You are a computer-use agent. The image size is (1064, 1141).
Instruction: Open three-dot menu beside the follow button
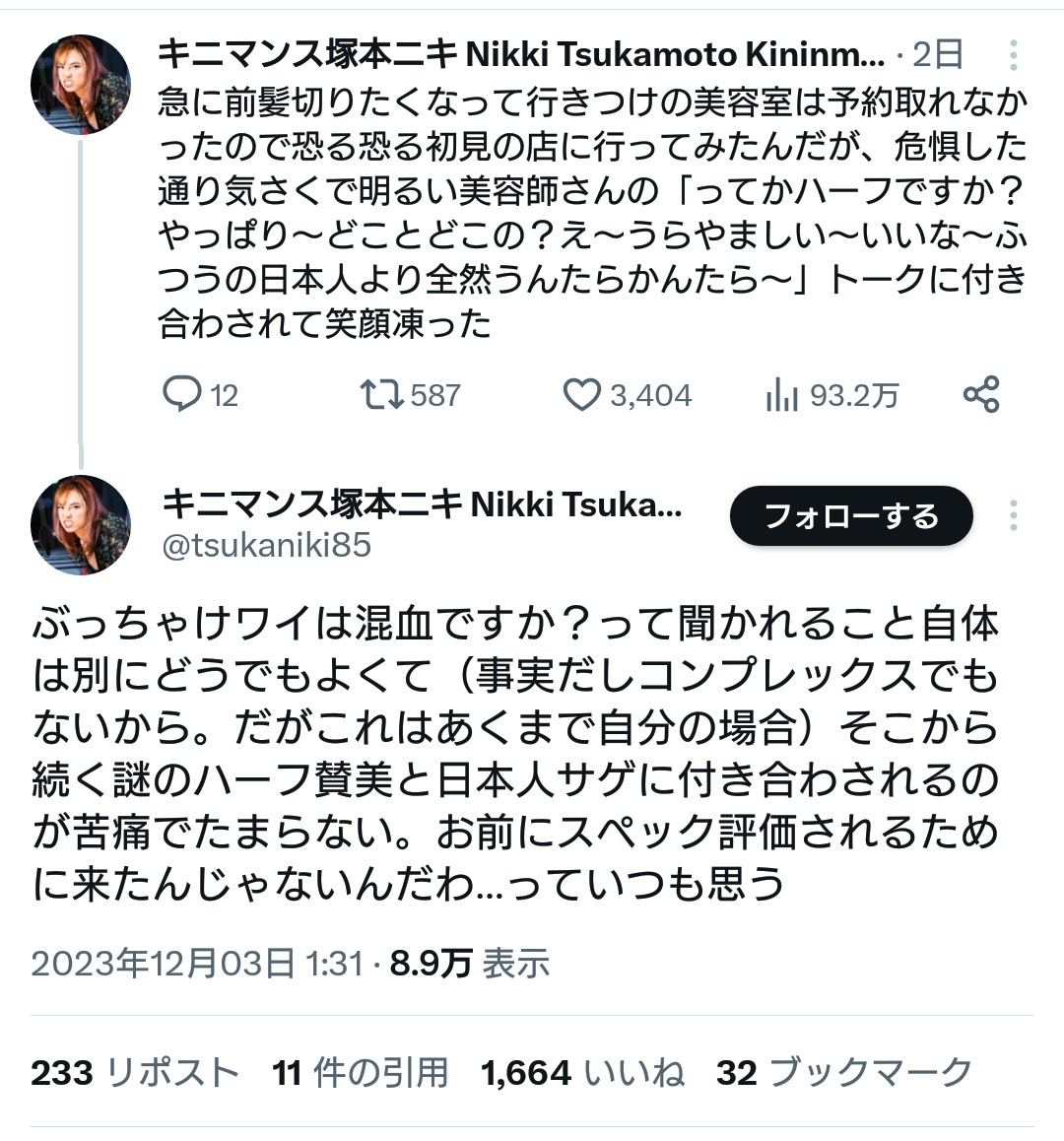pyautogui.click(x=1013, y=515)
